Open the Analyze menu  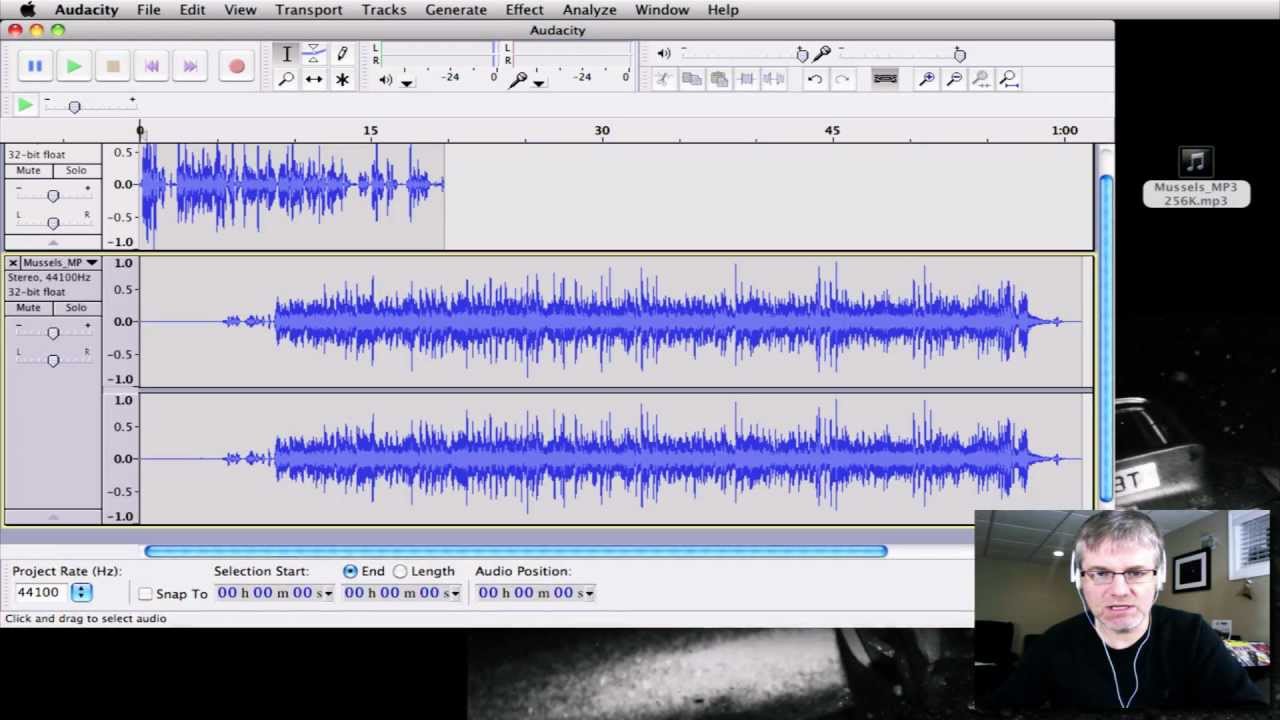[x=590, y=10]
